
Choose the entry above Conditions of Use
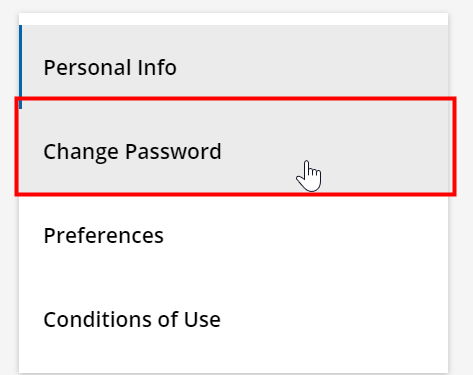[x=234, y=235]
